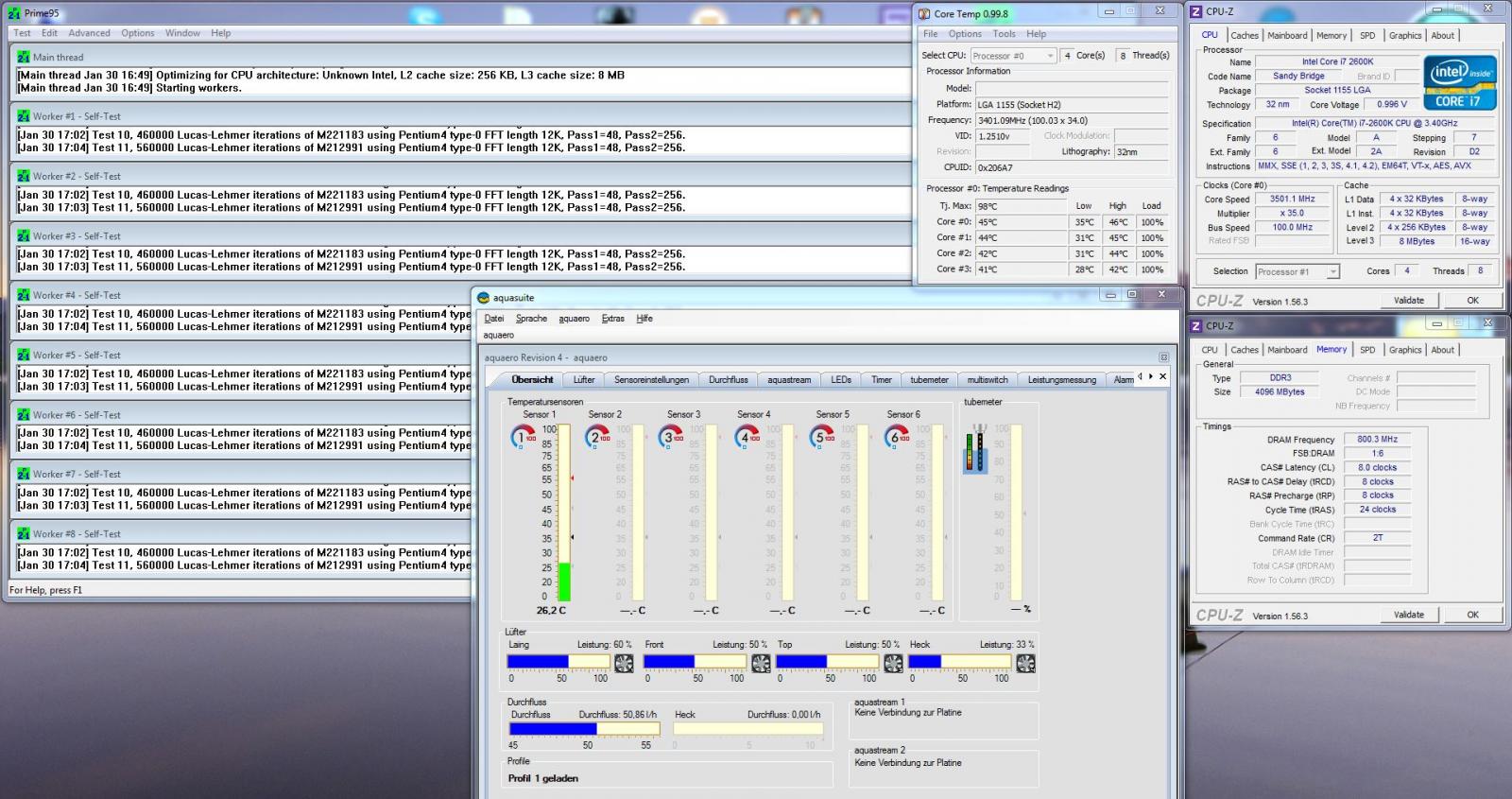
Task: Click the Worker #1 Self-Test window icon
Action: [24, 116]
